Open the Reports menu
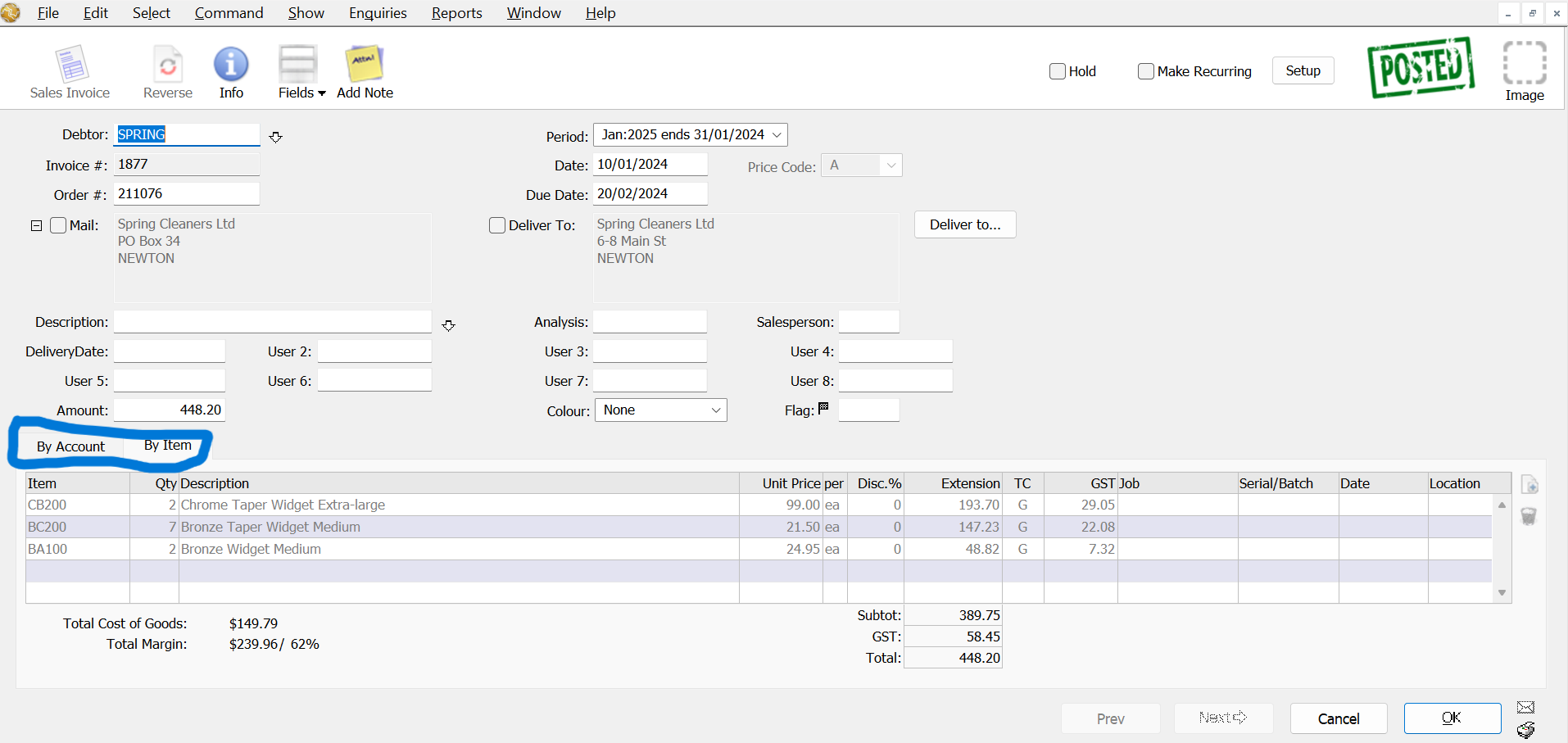 (x=456, y=13)
